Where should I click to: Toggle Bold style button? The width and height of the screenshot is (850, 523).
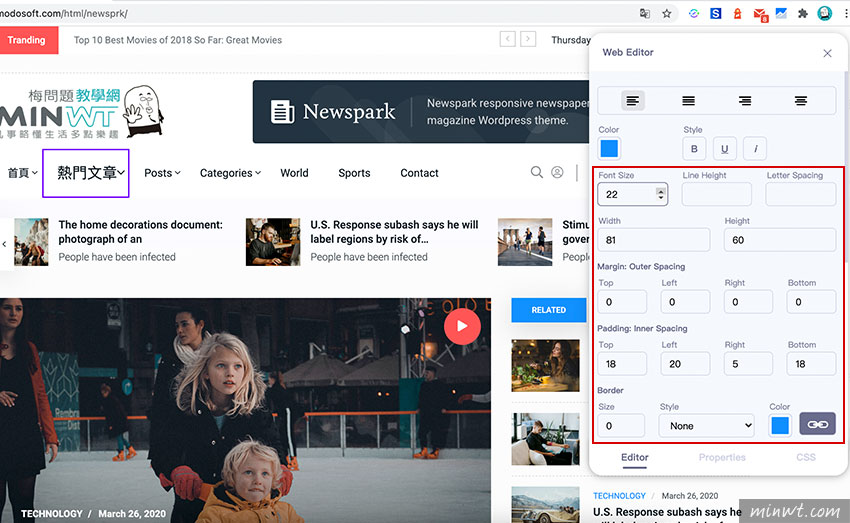click(x=694, y=149)
